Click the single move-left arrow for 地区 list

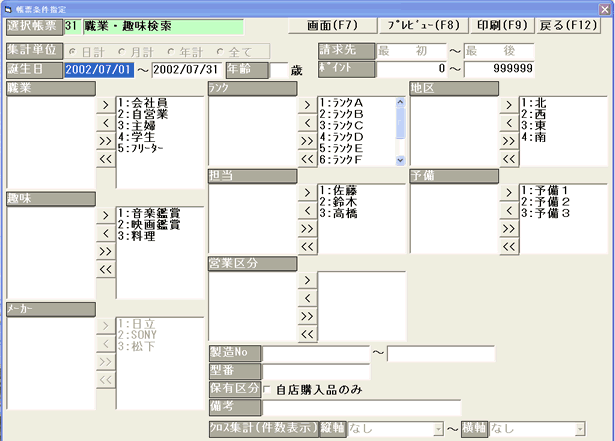(509, 122)
